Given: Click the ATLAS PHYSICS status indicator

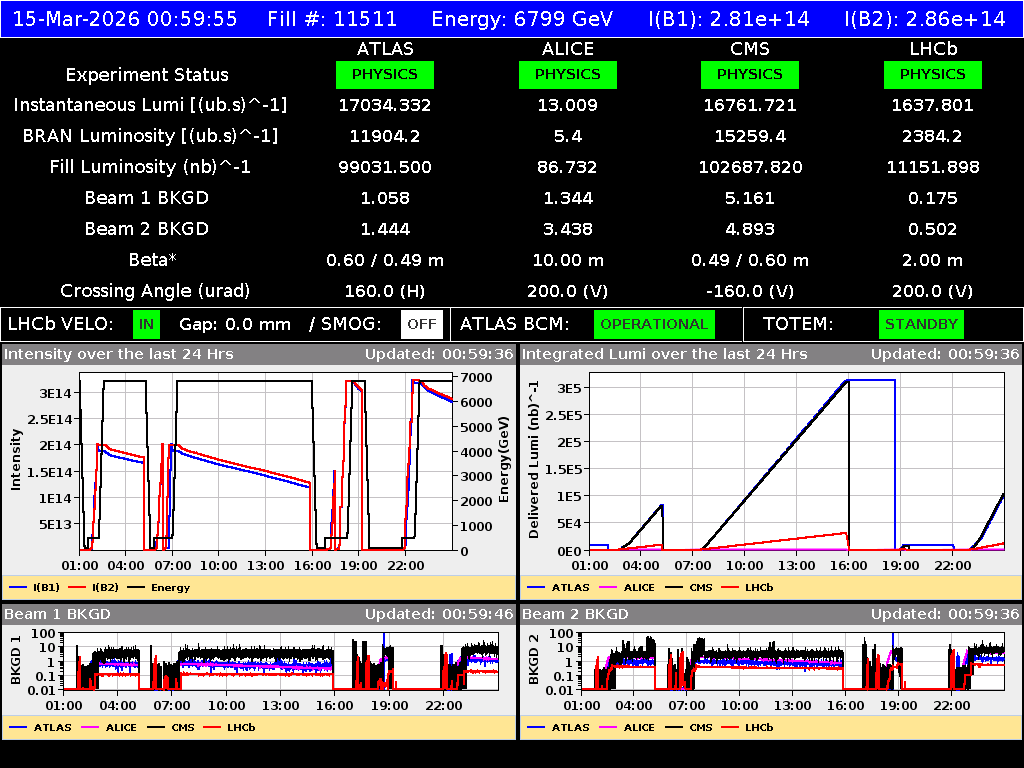Looking at the screenshot, I should [385, 74].
